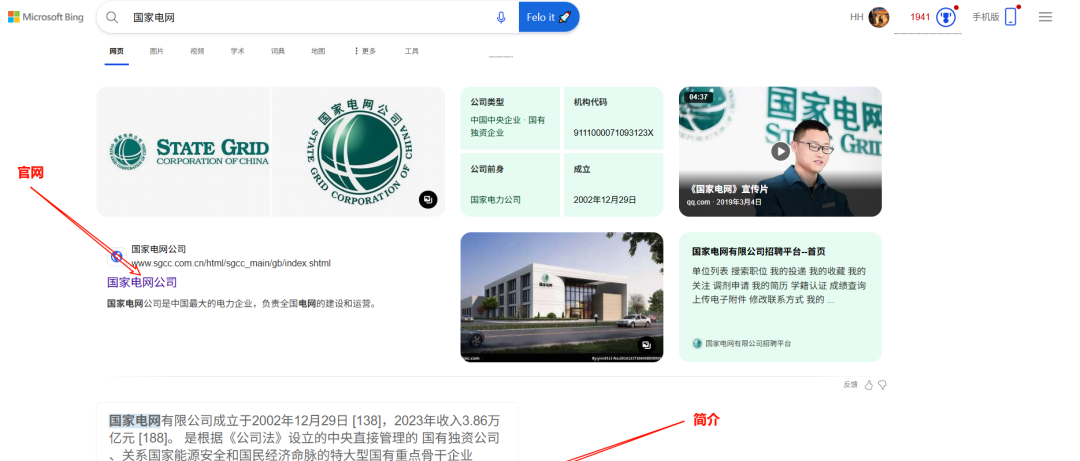Click the founding date 2002年12月29日
The image size is (1080, 461).
pyautogui.click(x=605, y=200)
